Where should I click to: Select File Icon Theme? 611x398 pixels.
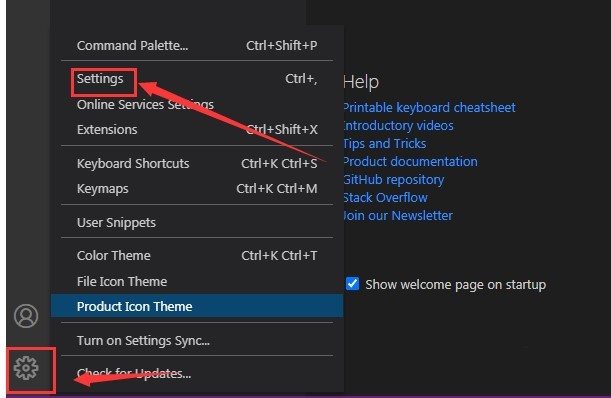(197, 281)
